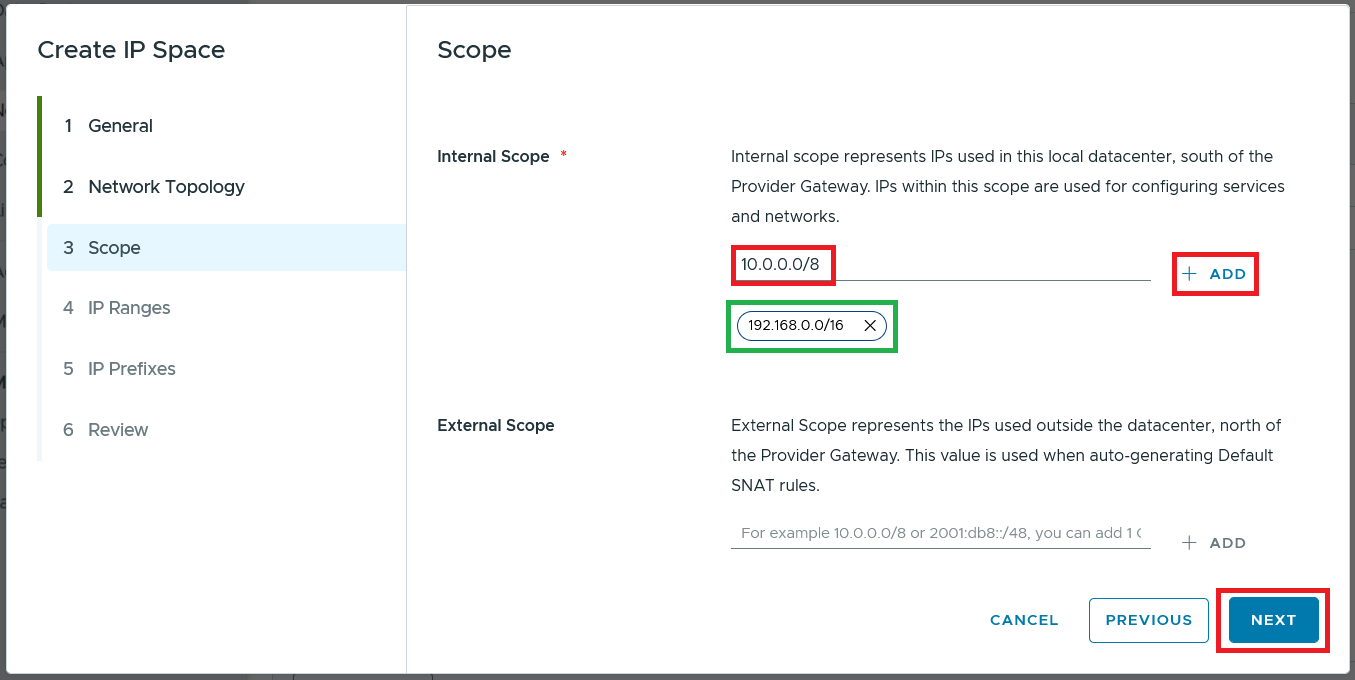Cancel the Create IP Space dialog
Screen dimensions: 1355x680
(x=1024, y=620)
